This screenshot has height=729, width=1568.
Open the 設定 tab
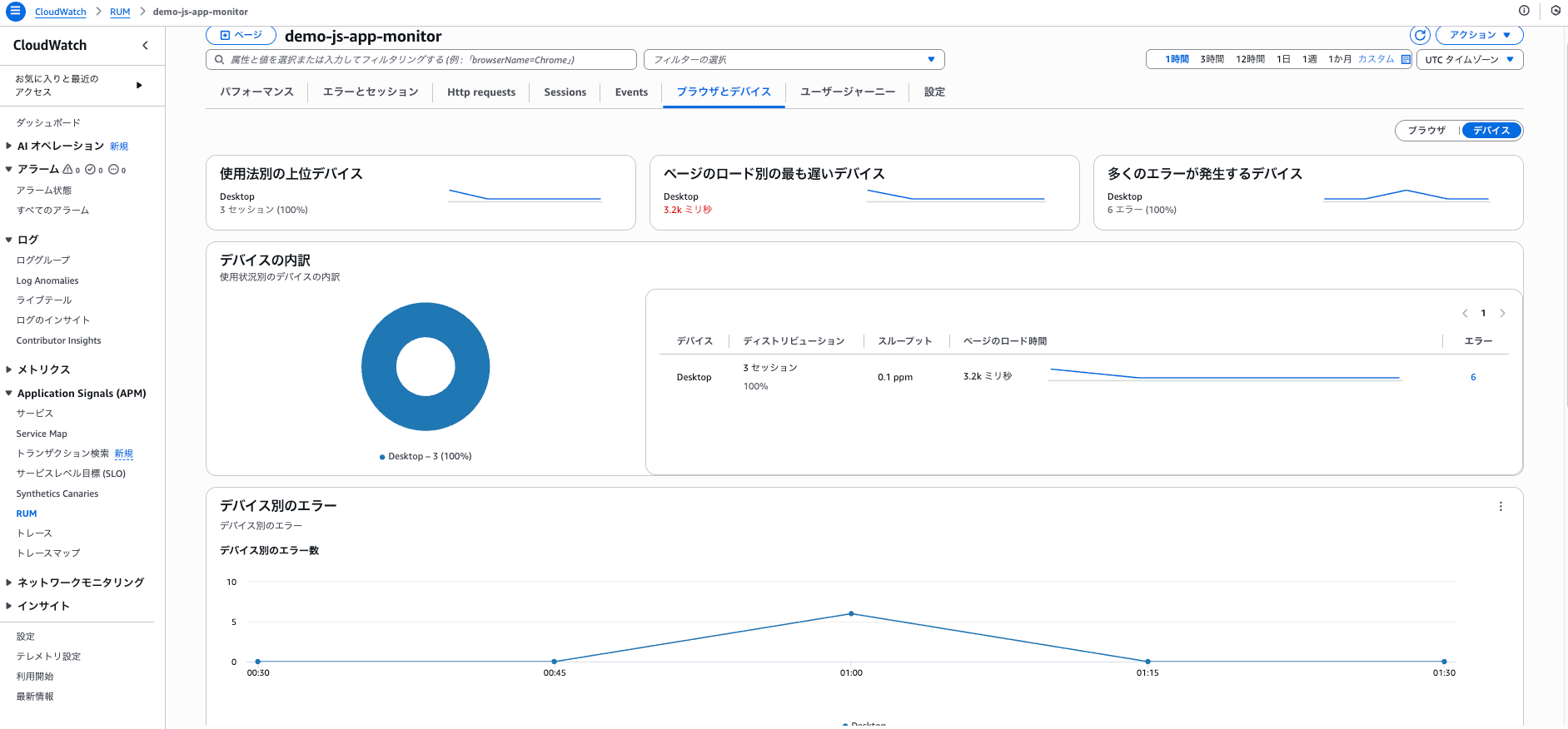(934, 92)
